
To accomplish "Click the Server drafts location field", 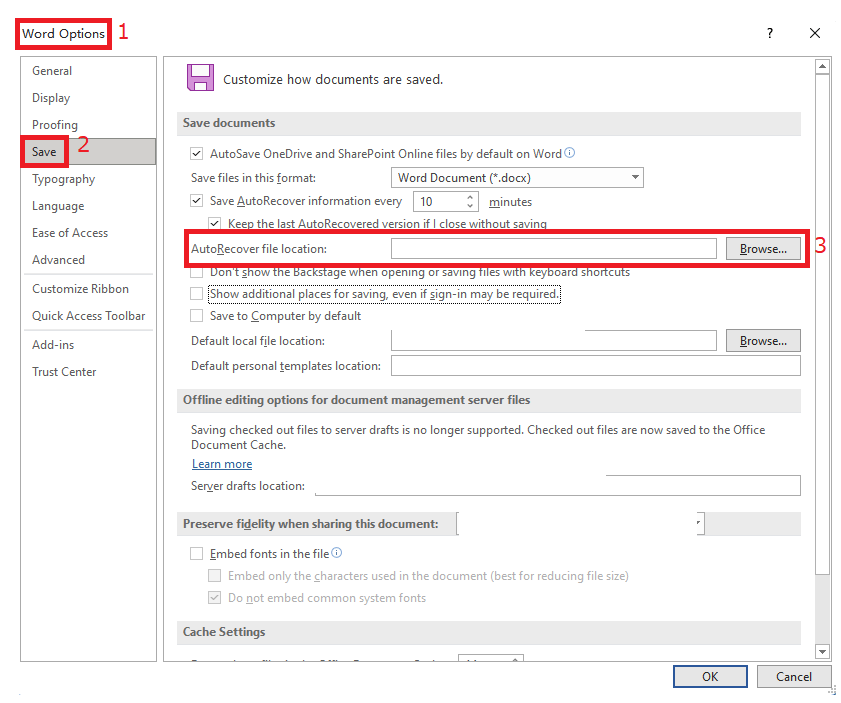I will click(x=558, y=486).
